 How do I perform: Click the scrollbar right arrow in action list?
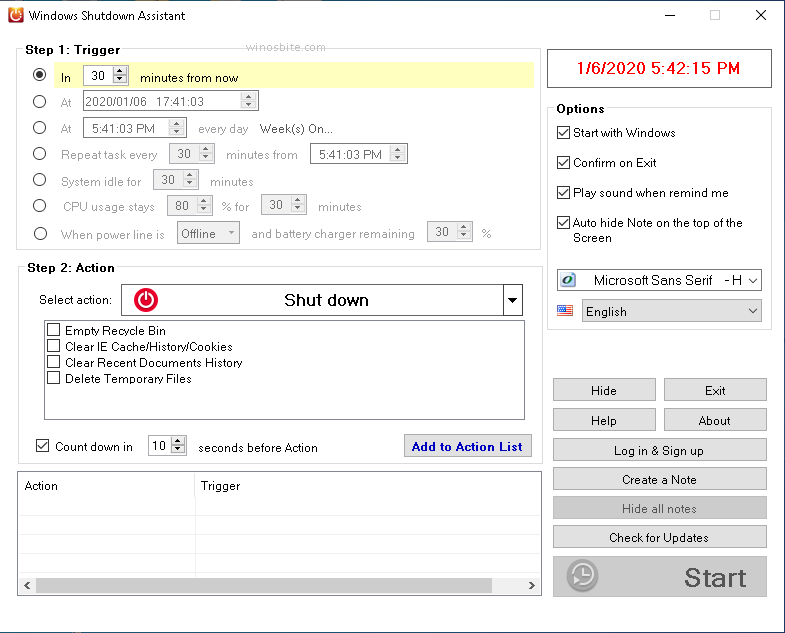(x=532, y=585)
